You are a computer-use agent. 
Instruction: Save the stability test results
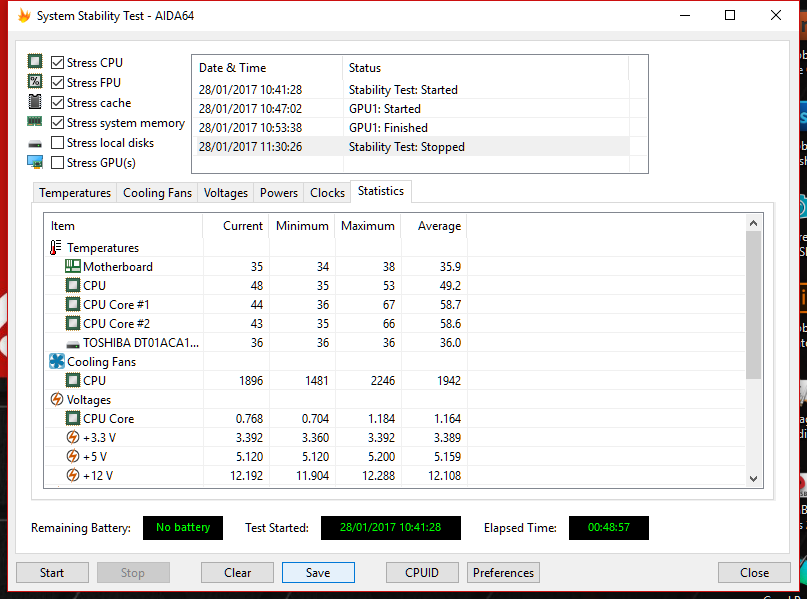[318, 573]
